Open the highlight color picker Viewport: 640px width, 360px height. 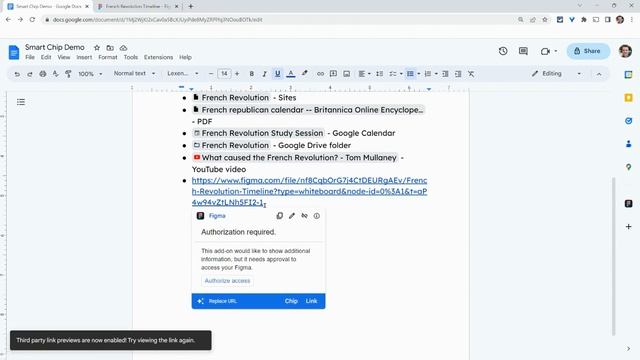pyautogui.click(x=304, y=74)
